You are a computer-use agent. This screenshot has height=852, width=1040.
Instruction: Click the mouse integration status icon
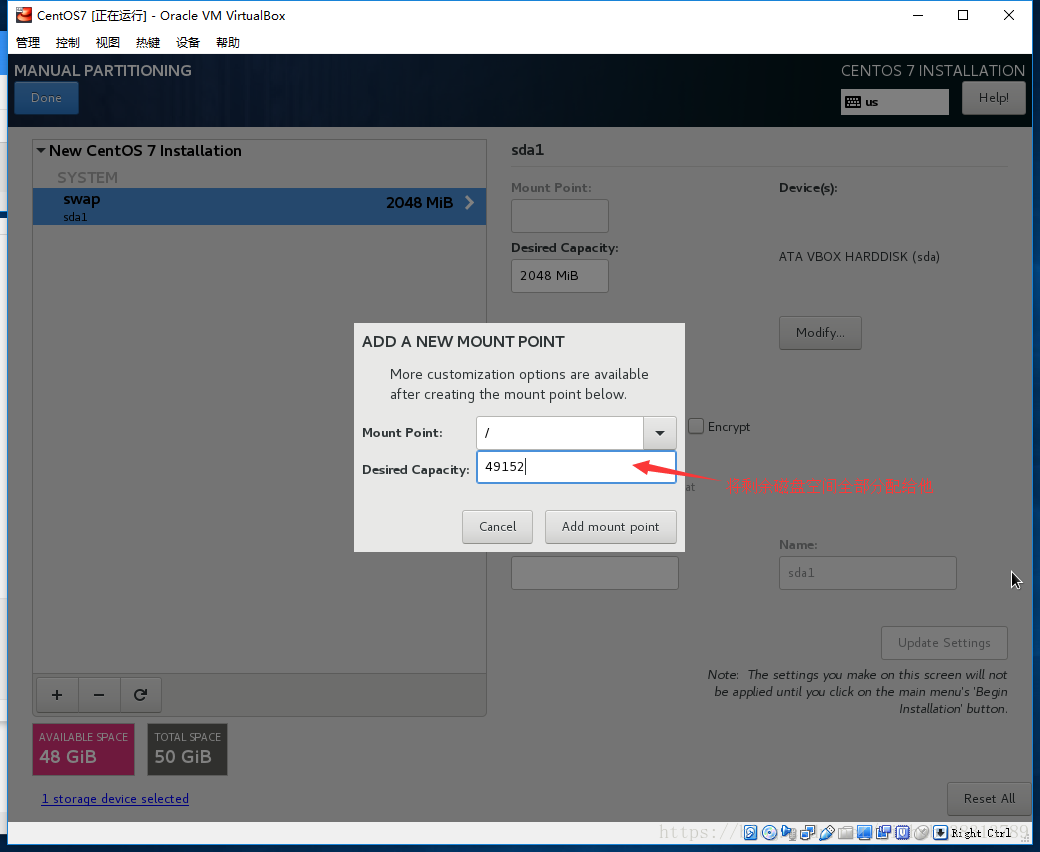(921, 833)
